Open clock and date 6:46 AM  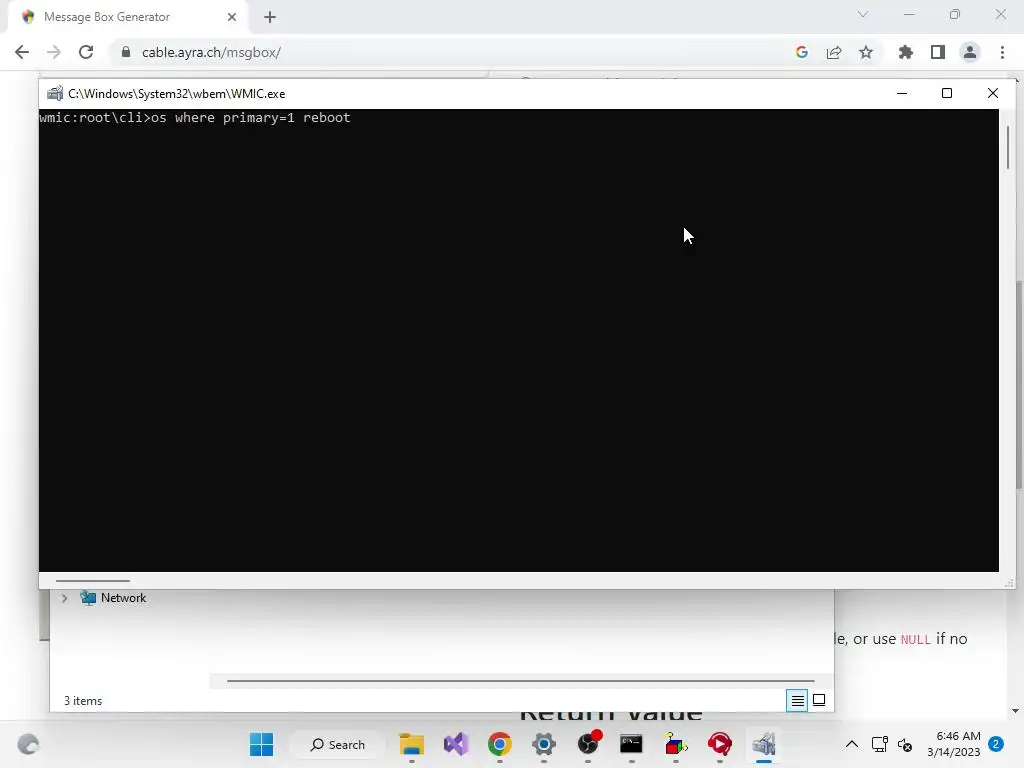click(953, 744)
